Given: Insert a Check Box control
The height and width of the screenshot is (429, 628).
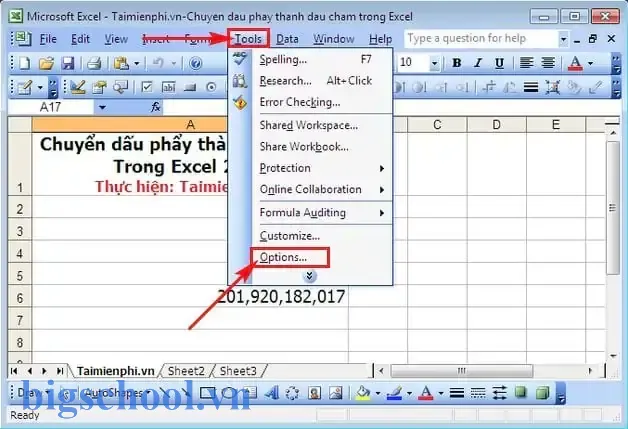Looking at the screenshot, I should tap(147, 87).
